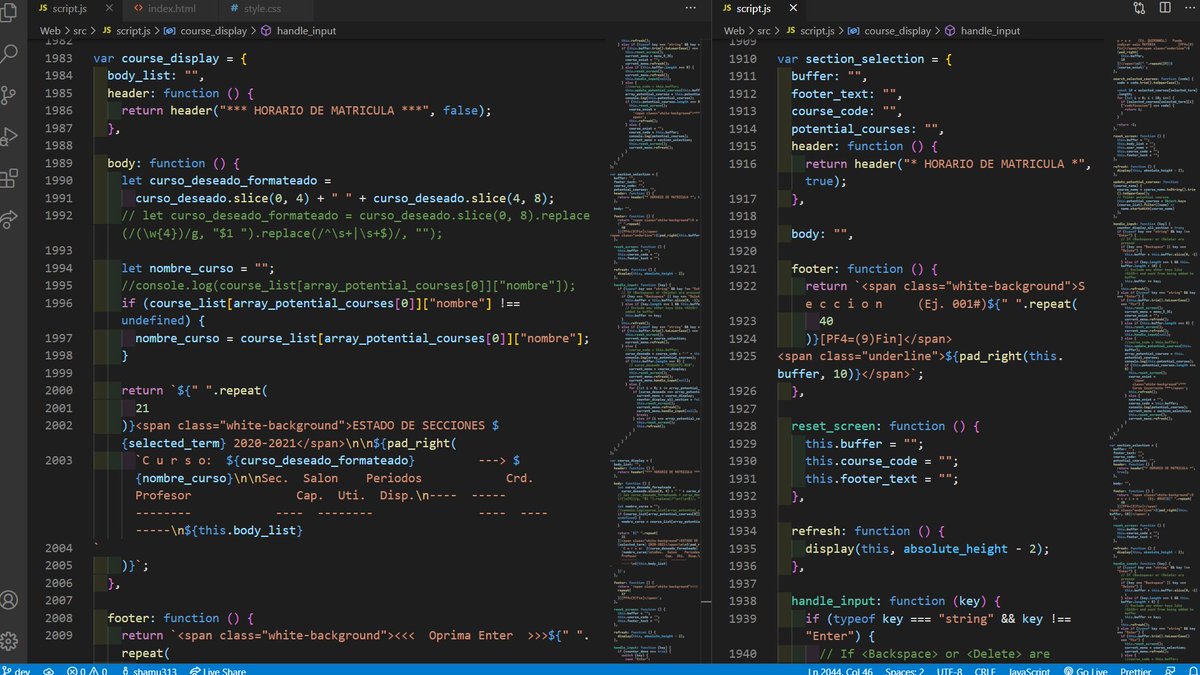
Task: Change language mode JavaScript
Action: [1028, 671]
